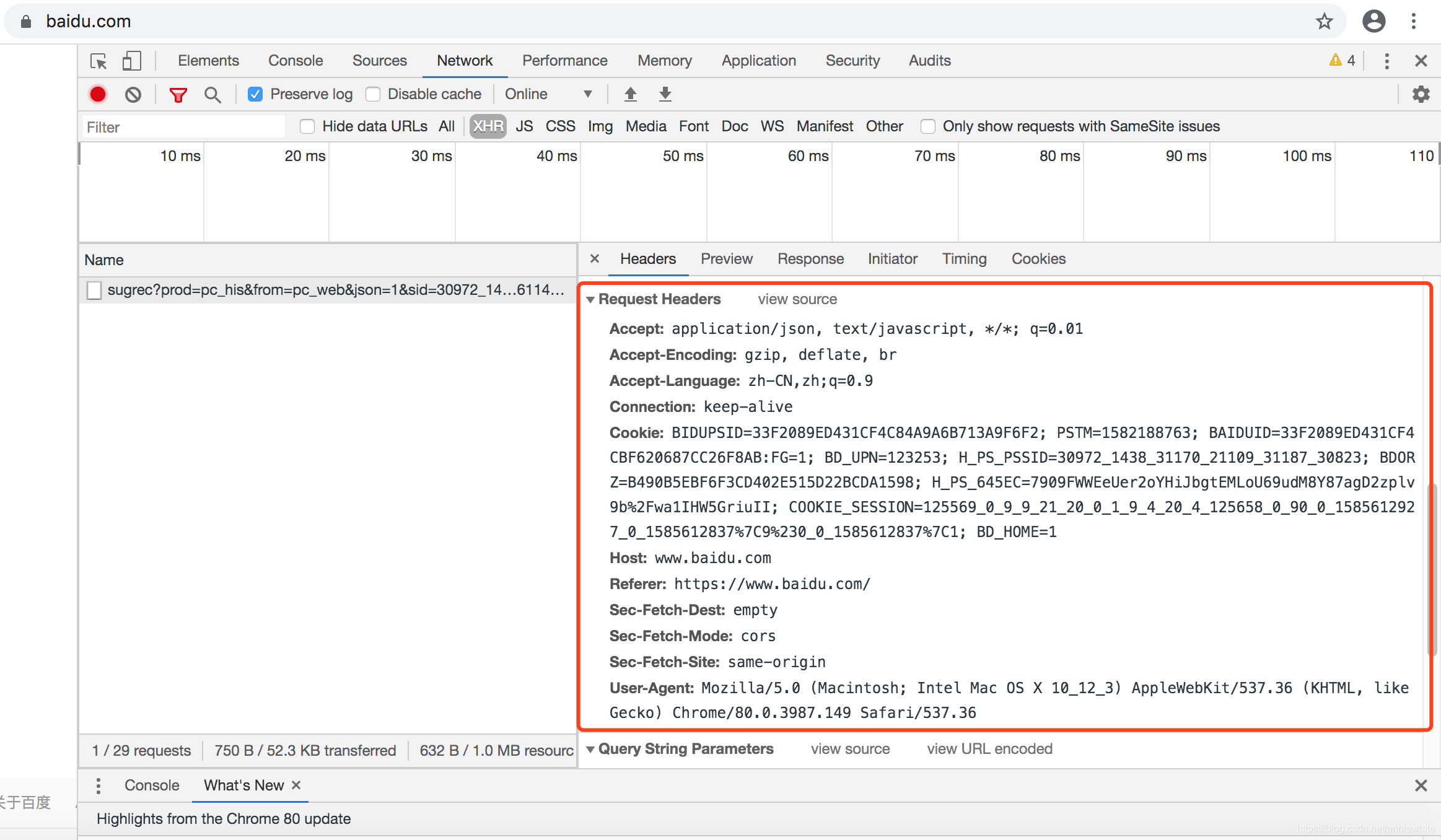
Task: Click view URL encoded link
Action: pos(989,749)
